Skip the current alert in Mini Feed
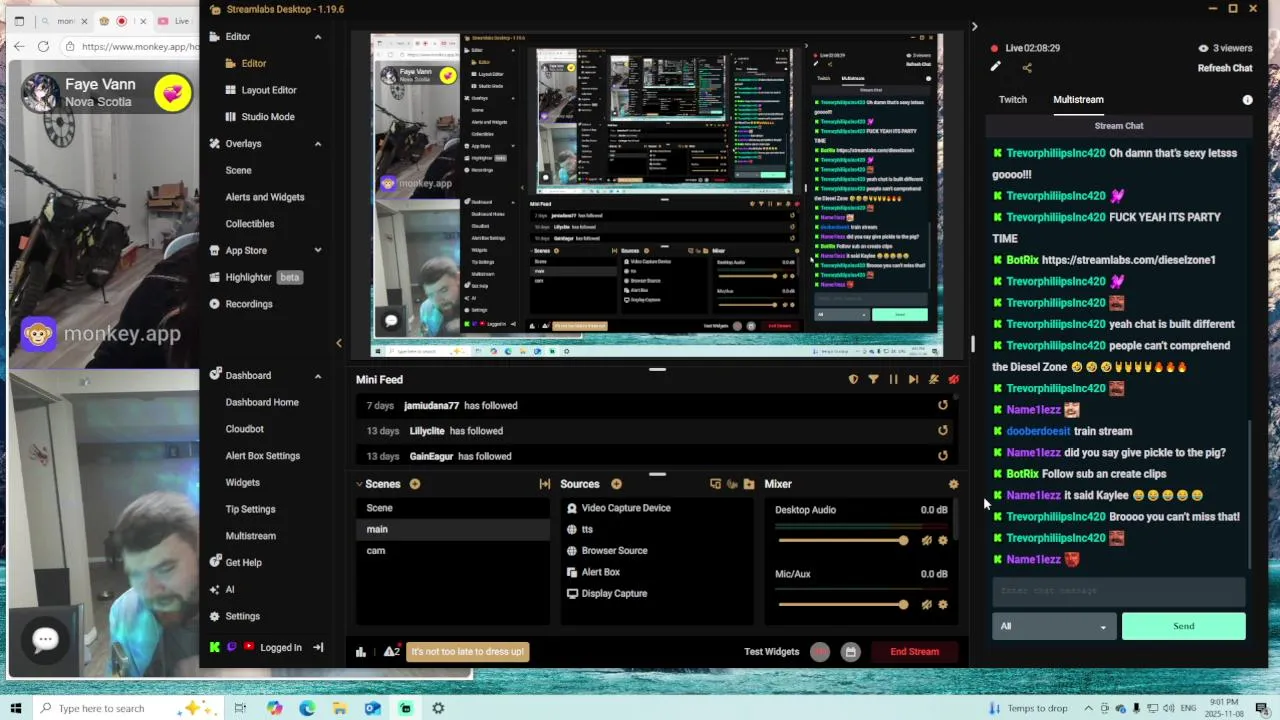The height and width of the screenshot is (720, 1280). (x=913, y=380)
